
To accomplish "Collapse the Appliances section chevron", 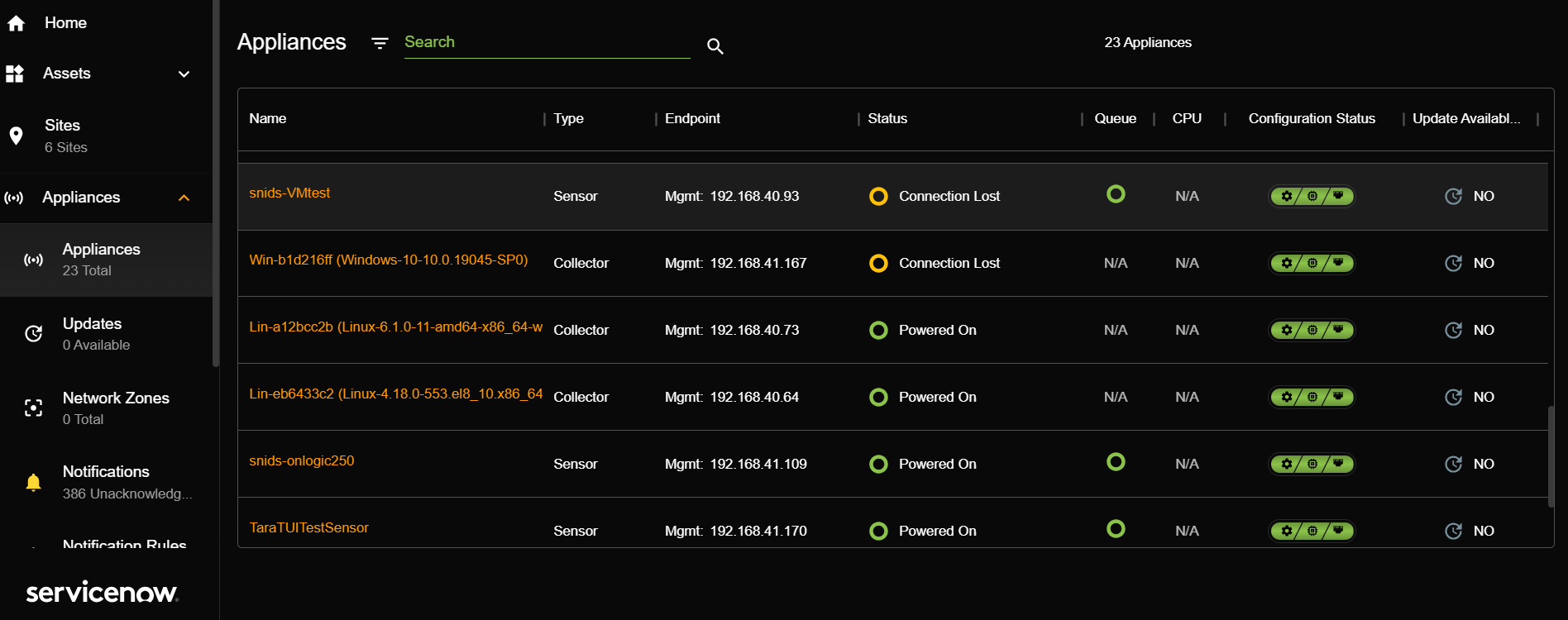I will point(184,198).
